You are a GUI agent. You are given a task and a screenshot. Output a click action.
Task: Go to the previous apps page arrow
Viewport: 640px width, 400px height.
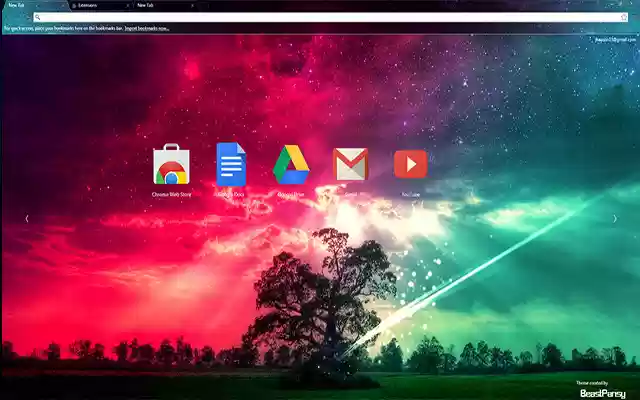pyautogui.click(x=27, y=219)
